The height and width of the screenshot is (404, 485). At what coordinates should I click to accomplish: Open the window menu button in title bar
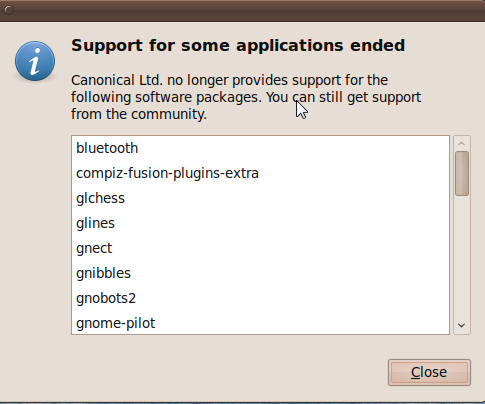[x=9, y=10]
